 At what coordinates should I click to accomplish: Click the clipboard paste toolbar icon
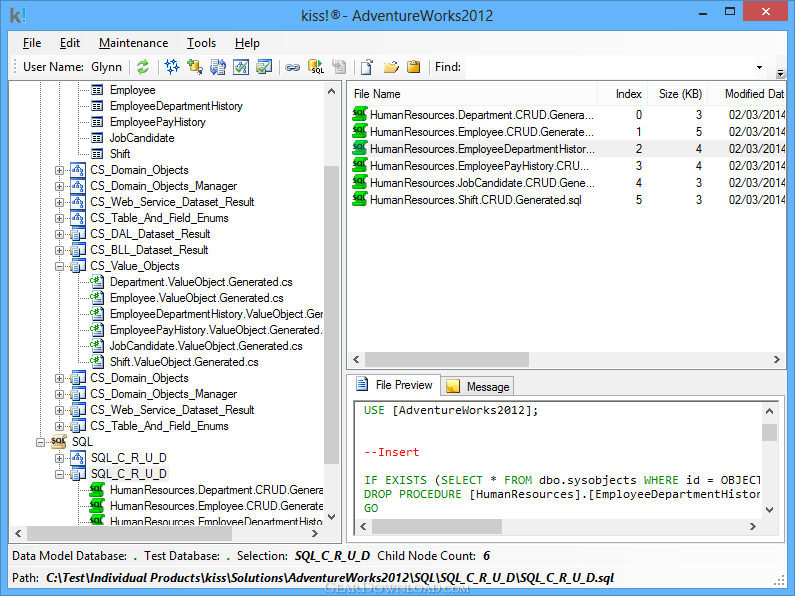413,67
